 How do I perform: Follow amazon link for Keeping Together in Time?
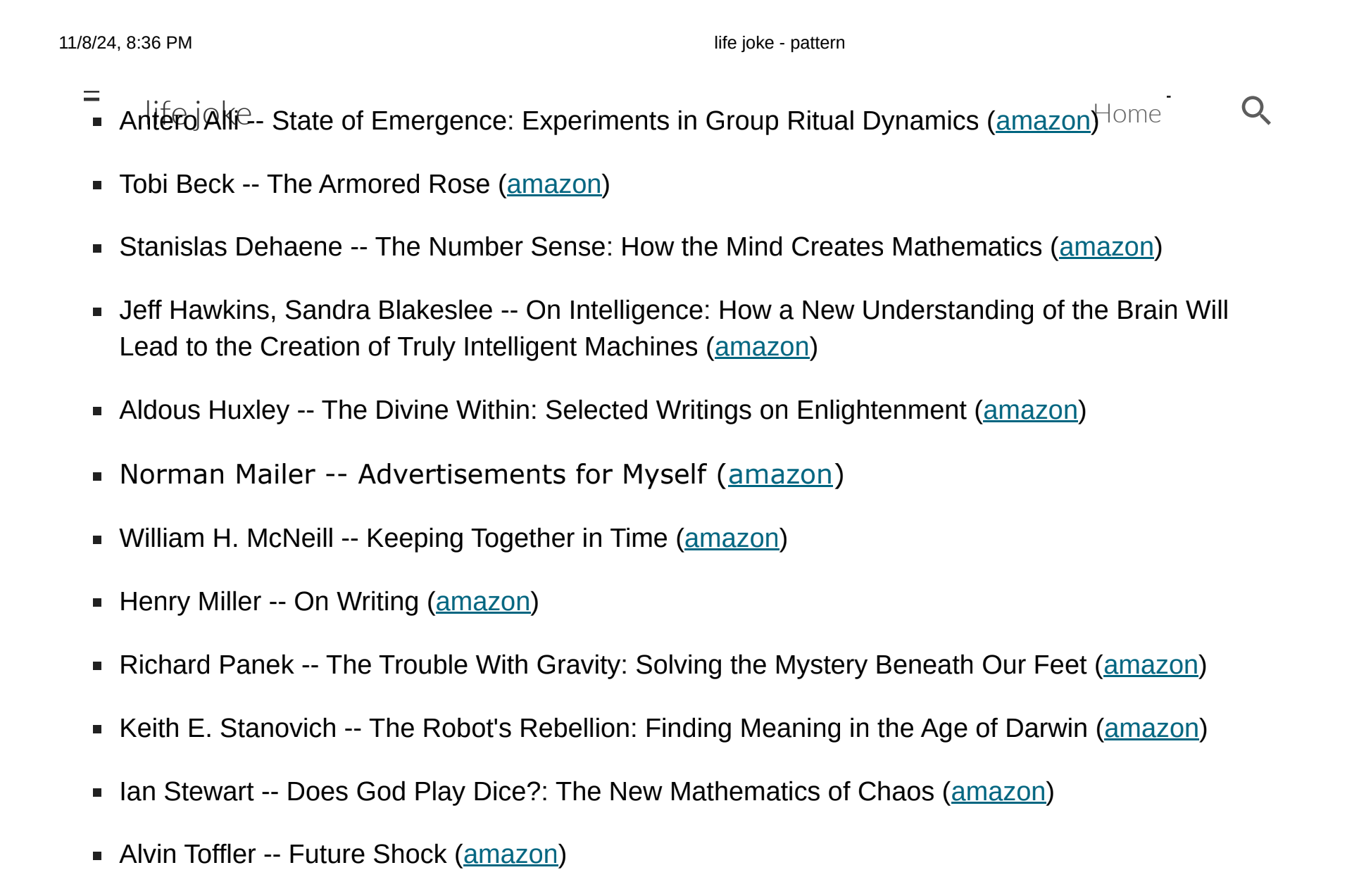(732, 538)
